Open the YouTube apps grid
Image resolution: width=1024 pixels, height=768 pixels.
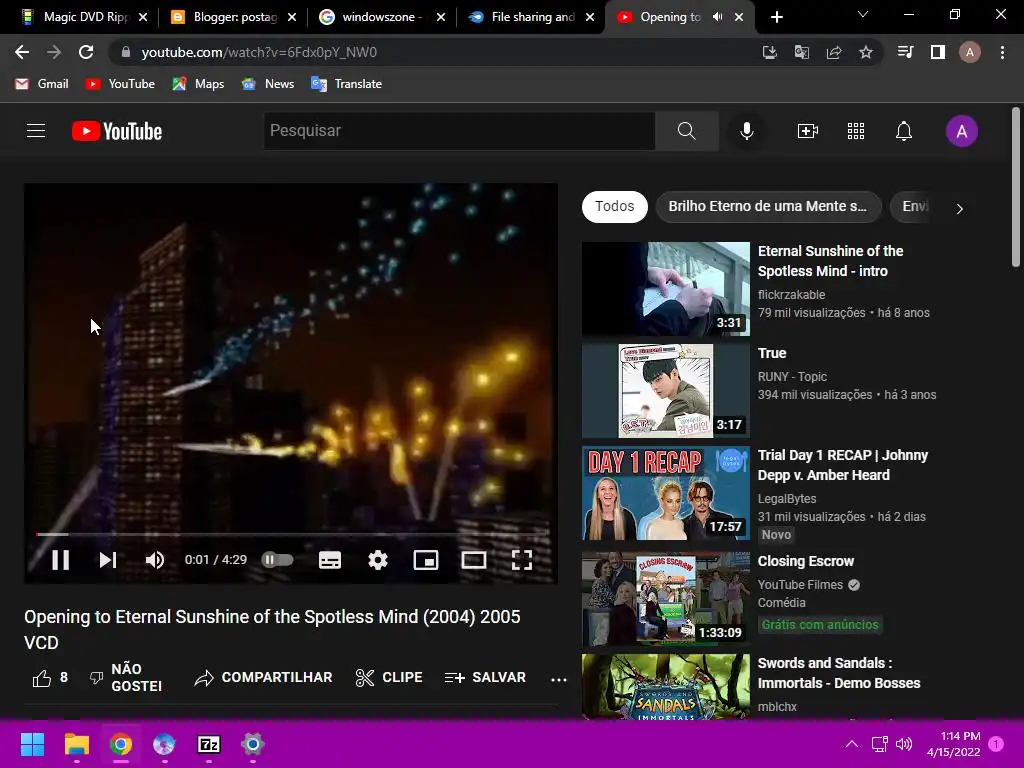pos(856,131)
